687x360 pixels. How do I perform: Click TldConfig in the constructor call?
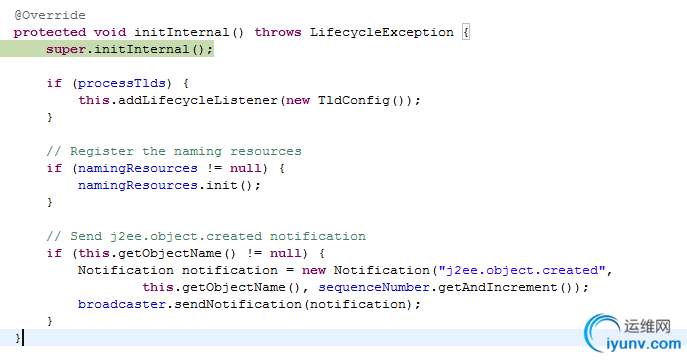coord(354,100)
